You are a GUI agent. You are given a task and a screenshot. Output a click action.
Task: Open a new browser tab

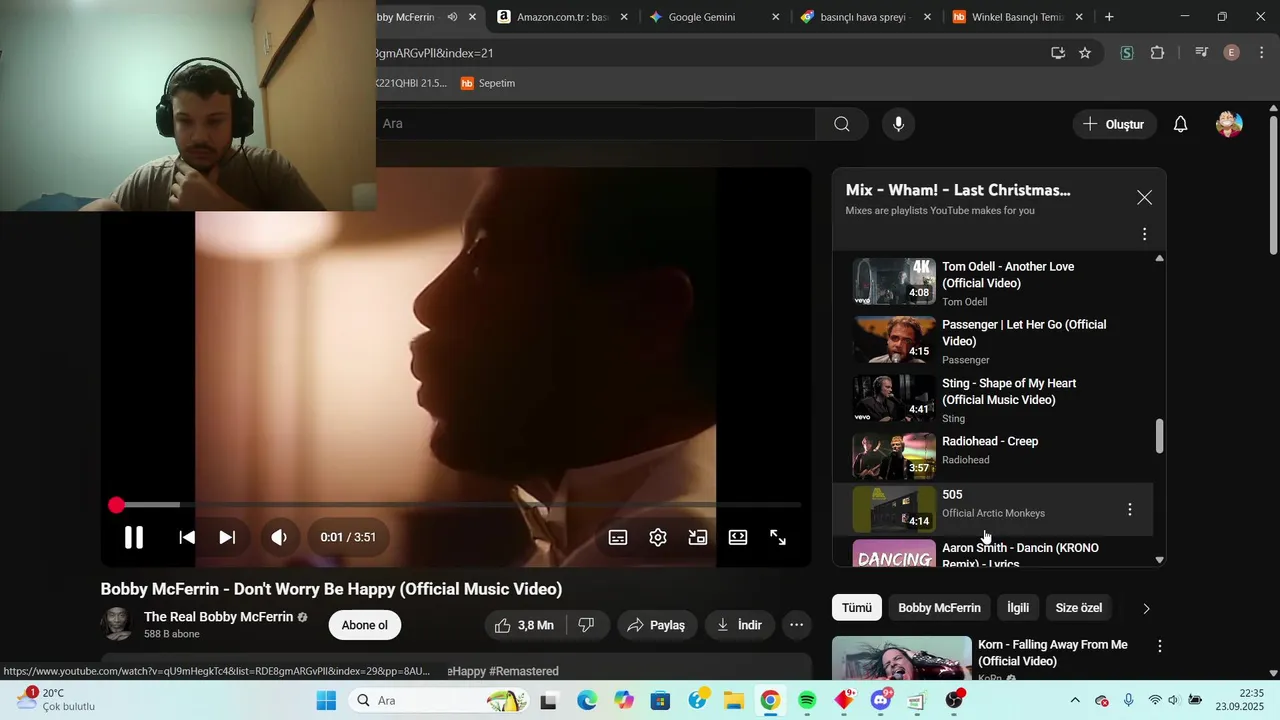coord(1109,17)
